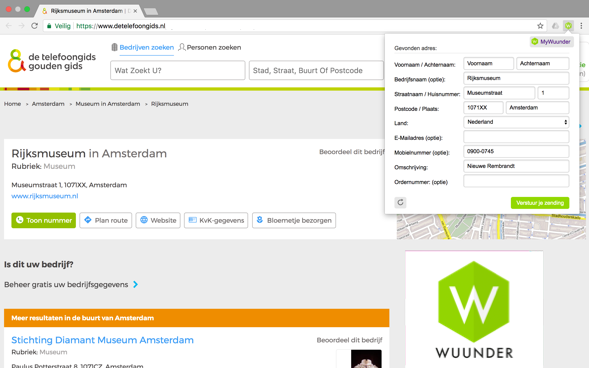Click the Toon nummer button
Viewport: 589px width, 368px height.
pyautogui.click(x=44, y=220)
